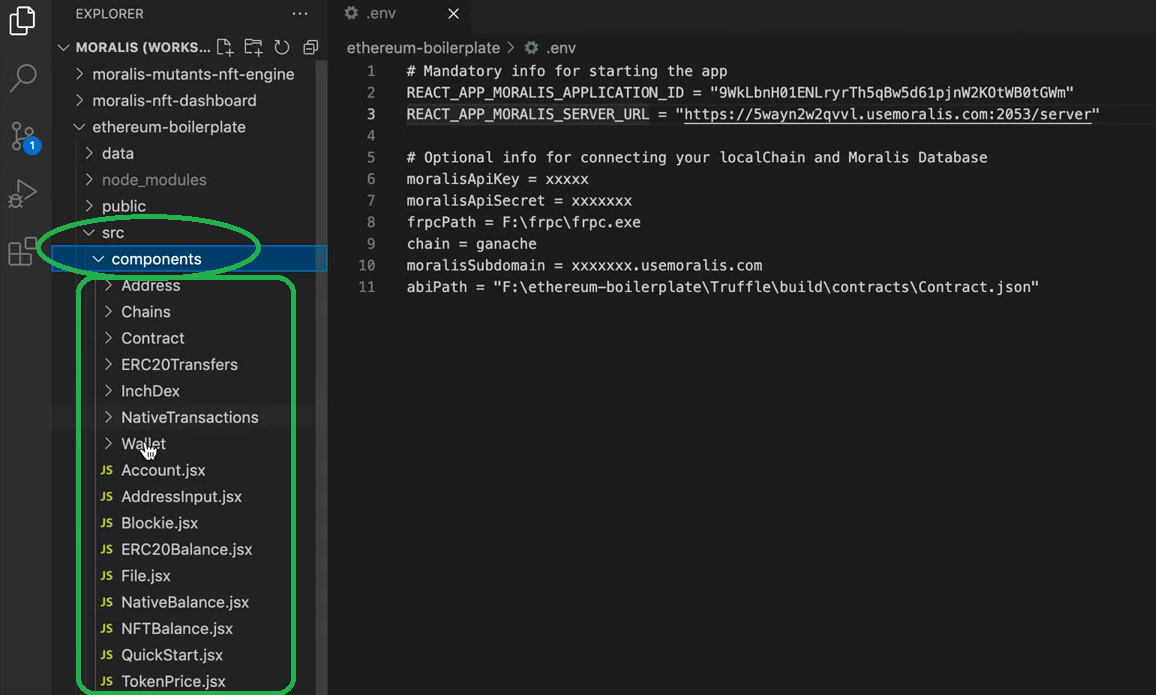Click the JS icon beside File.jsx
The height and width of the screenshot is (695, 1156).
pyautogui.click(x=107, y=576)
